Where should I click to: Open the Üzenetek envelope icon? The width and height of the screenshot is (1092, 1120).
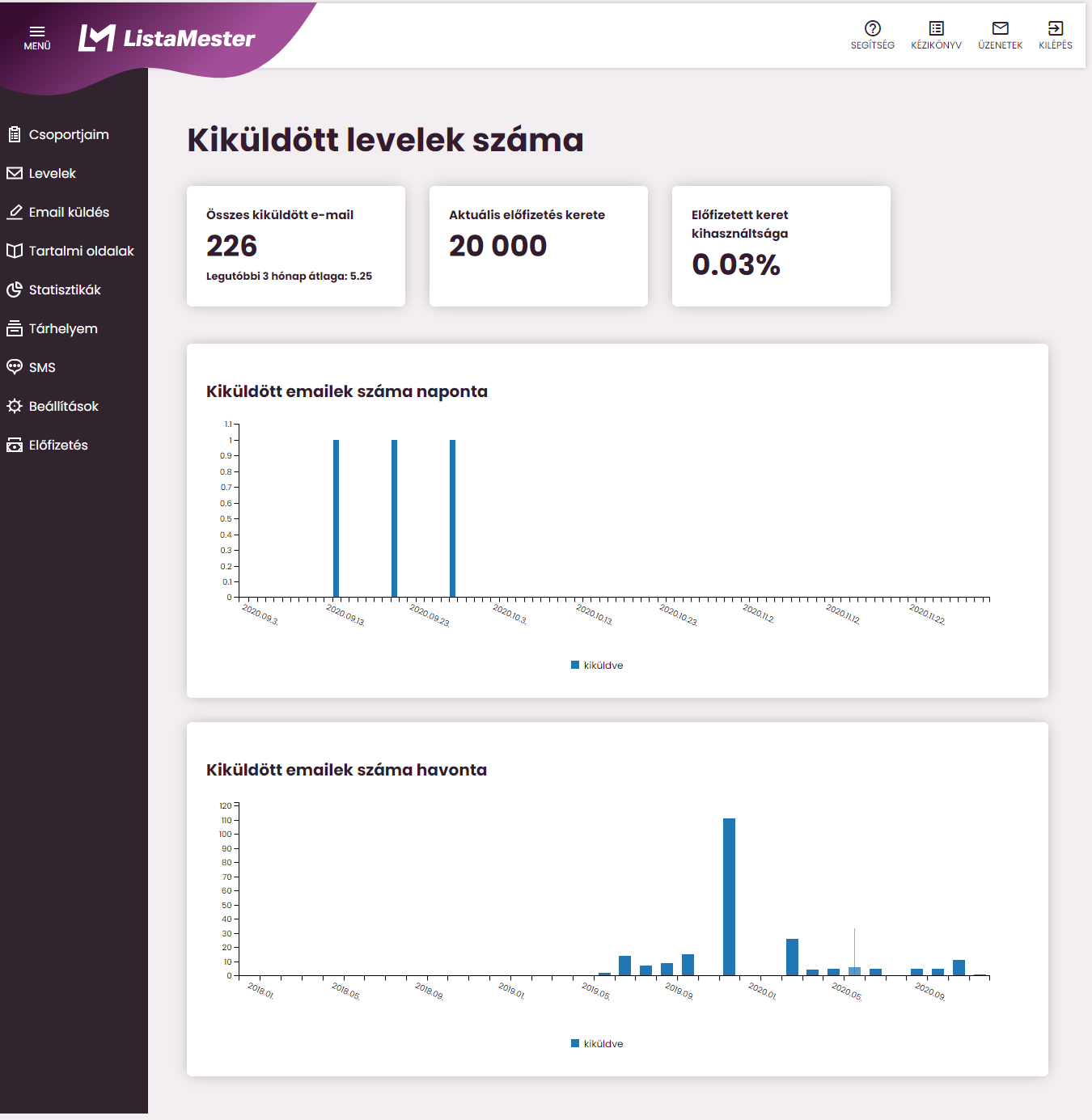point(1001,28)
